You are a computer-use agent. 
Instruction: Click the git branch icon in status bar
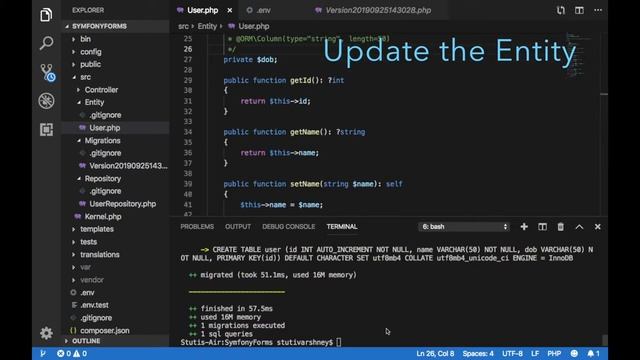[43, 353]
